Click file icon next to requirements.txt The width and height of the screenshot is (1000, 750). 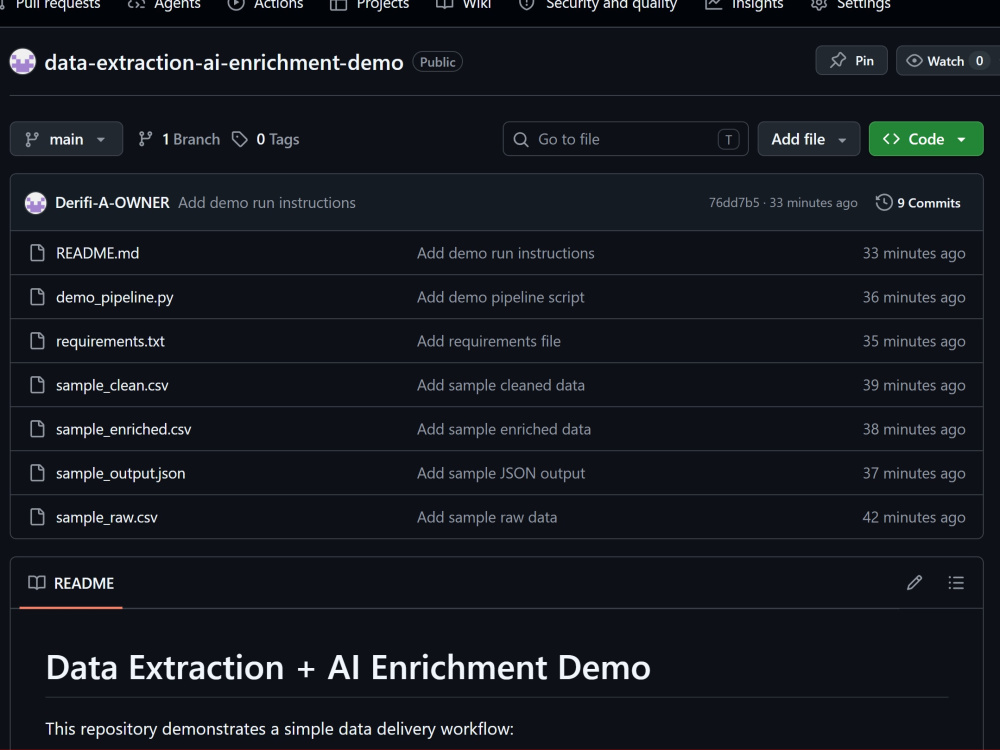pyautogui.click(x=38, y=341)
